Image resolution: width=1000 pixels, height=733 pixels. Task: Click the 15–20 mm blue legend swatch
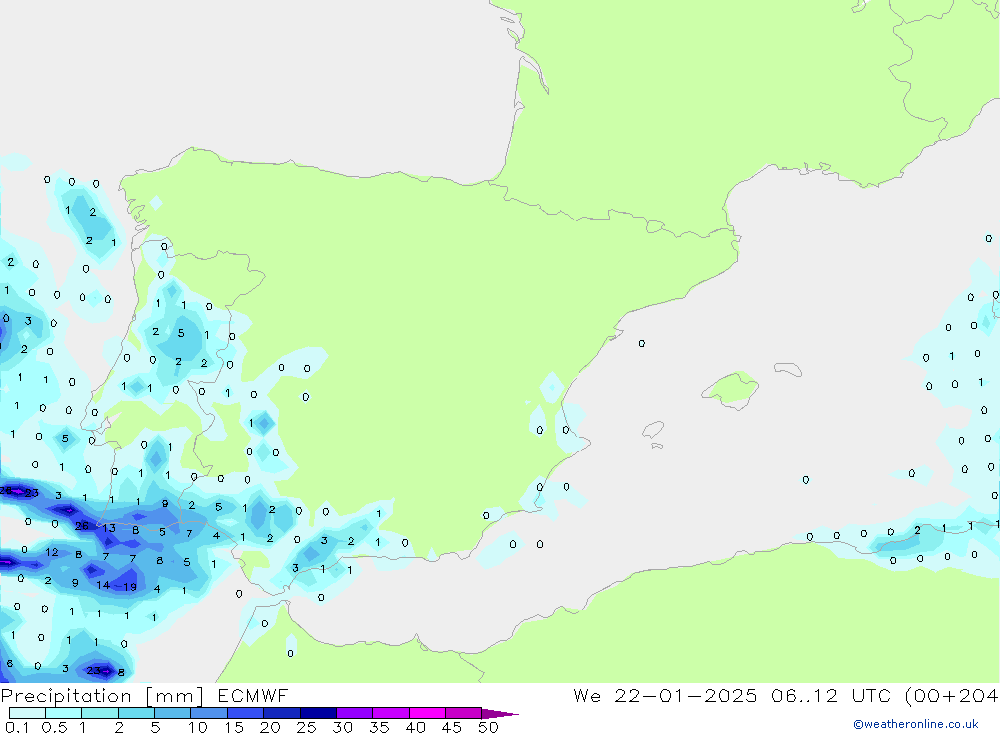pos(245,713)
